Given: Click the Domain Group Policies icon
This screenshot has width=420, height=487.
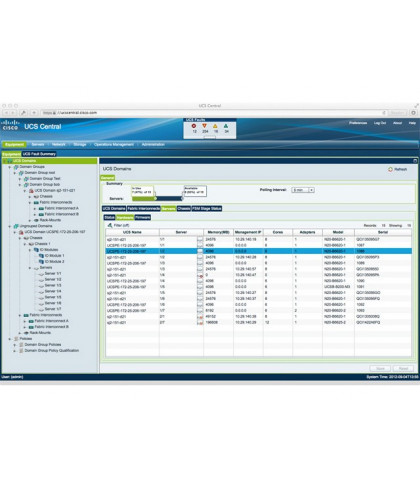Looking at the screenshot, I should tap(21, 345).
